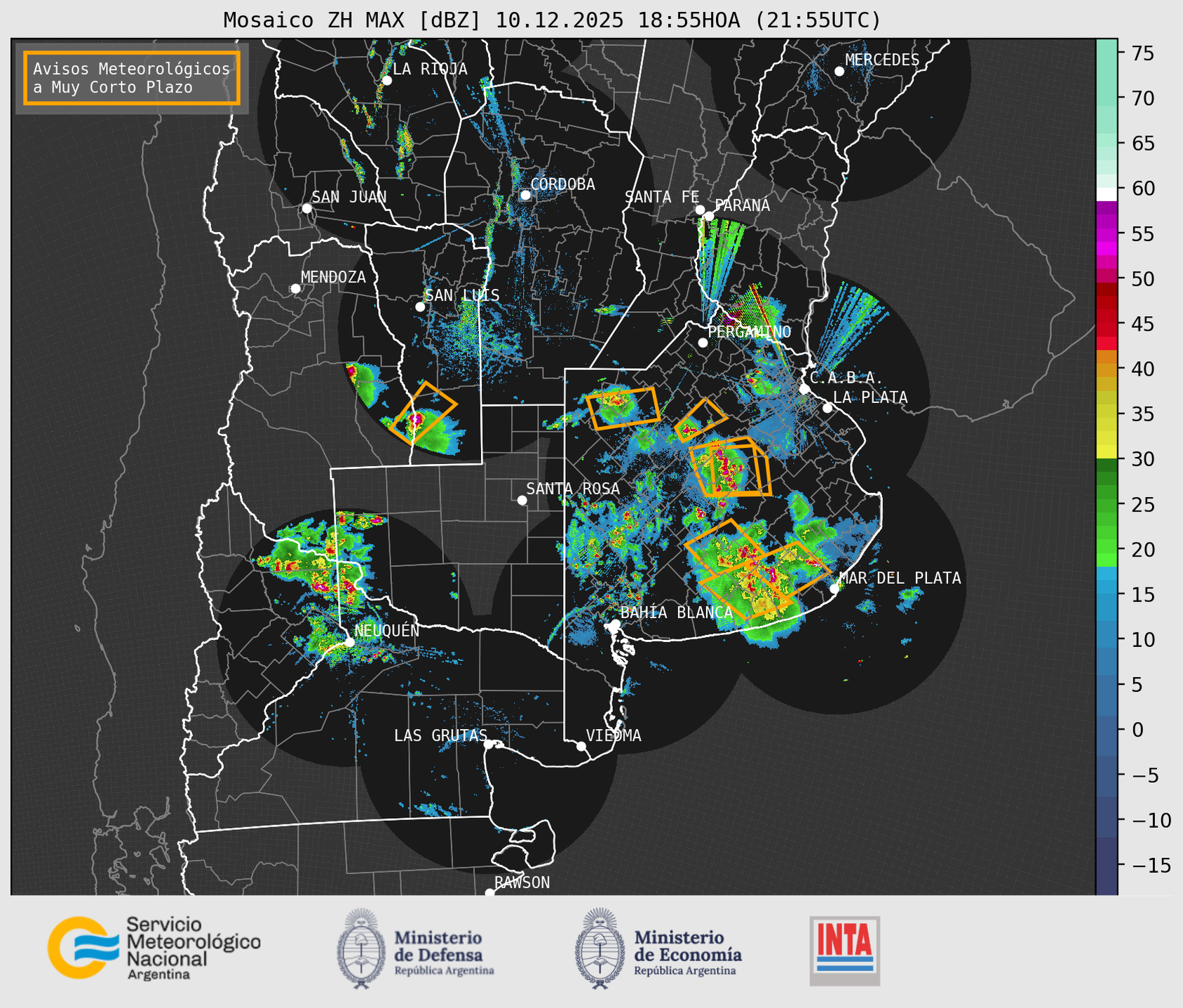The width and height of the screenshot is (1183, 1008).
Task: Click the La Rioja city label
Action: pyautogui.click(x=429, y=69)
